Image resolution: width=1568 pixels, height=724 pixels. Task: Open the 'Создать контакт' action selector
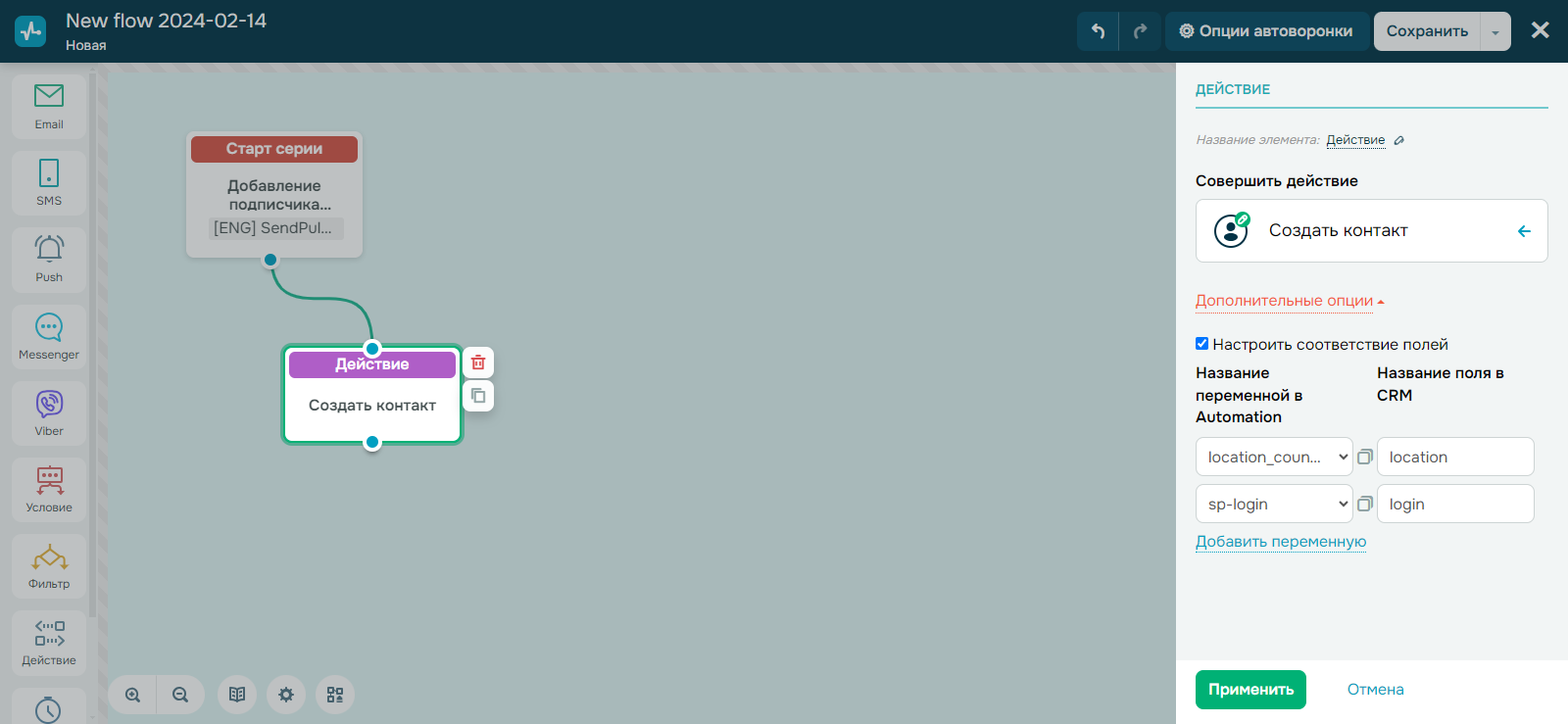click(x=1371, y=231)
